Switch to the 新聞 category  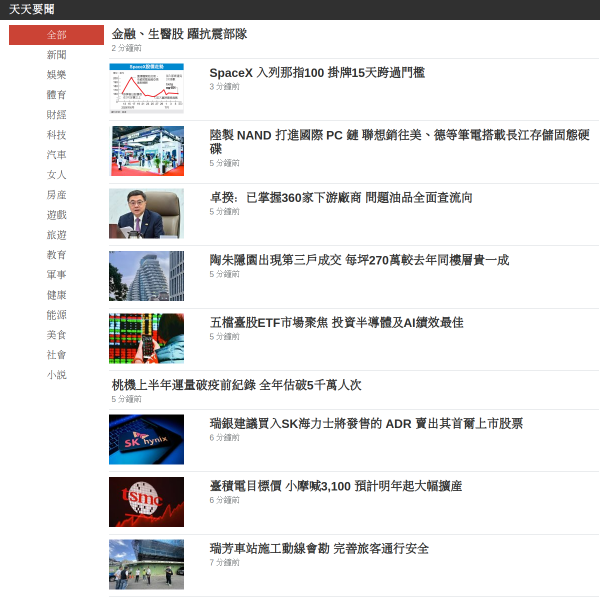56,55
